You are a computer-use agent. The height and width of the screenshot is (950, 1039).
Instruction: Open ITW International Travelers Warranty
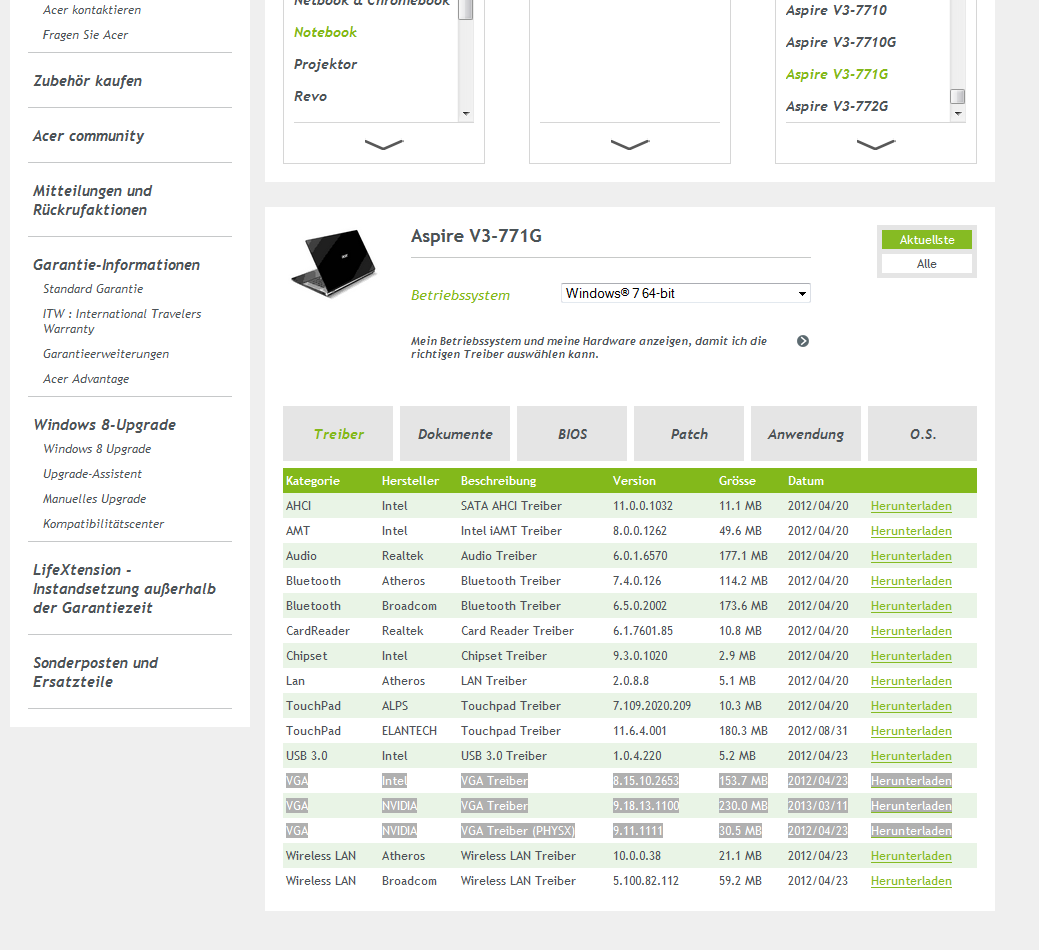click(x=122, y=321)
